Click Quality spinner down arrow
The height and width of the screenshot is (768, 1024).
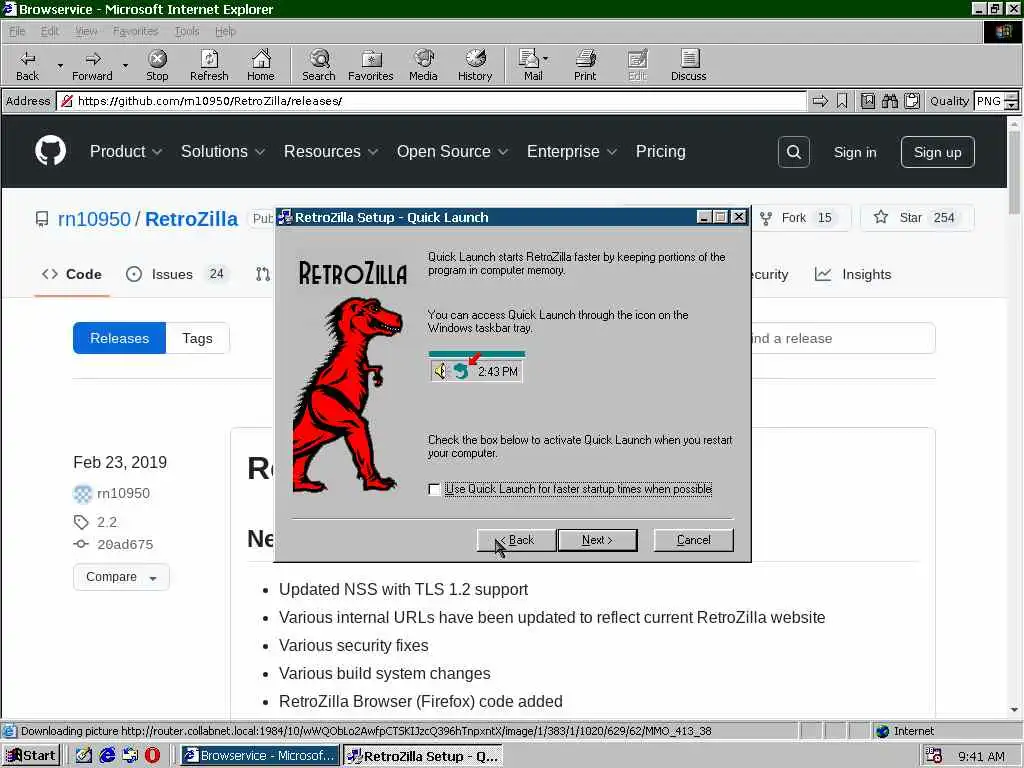[1012, 105]
